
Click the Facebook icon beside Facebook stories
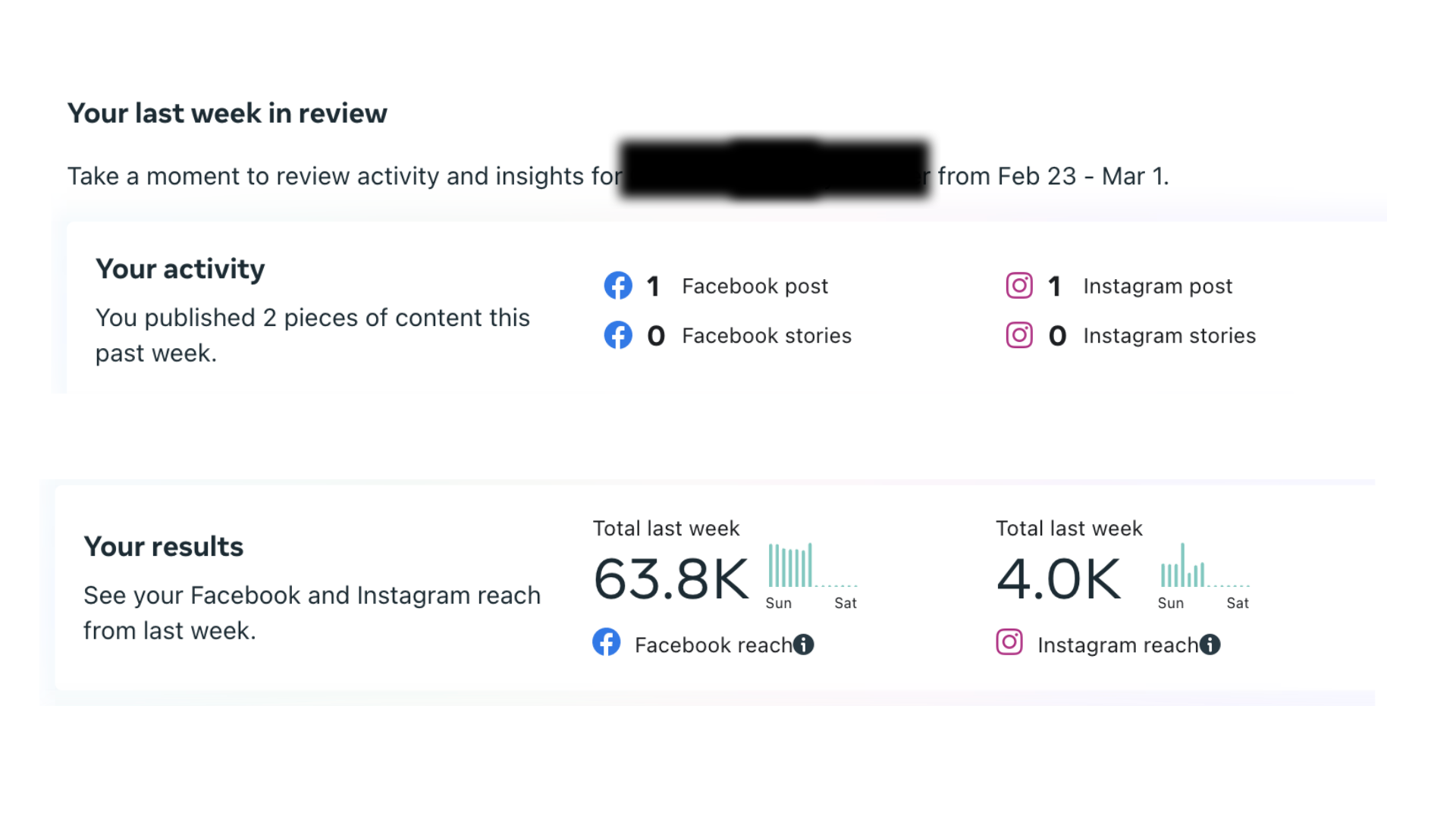click(x=618, y=335)
